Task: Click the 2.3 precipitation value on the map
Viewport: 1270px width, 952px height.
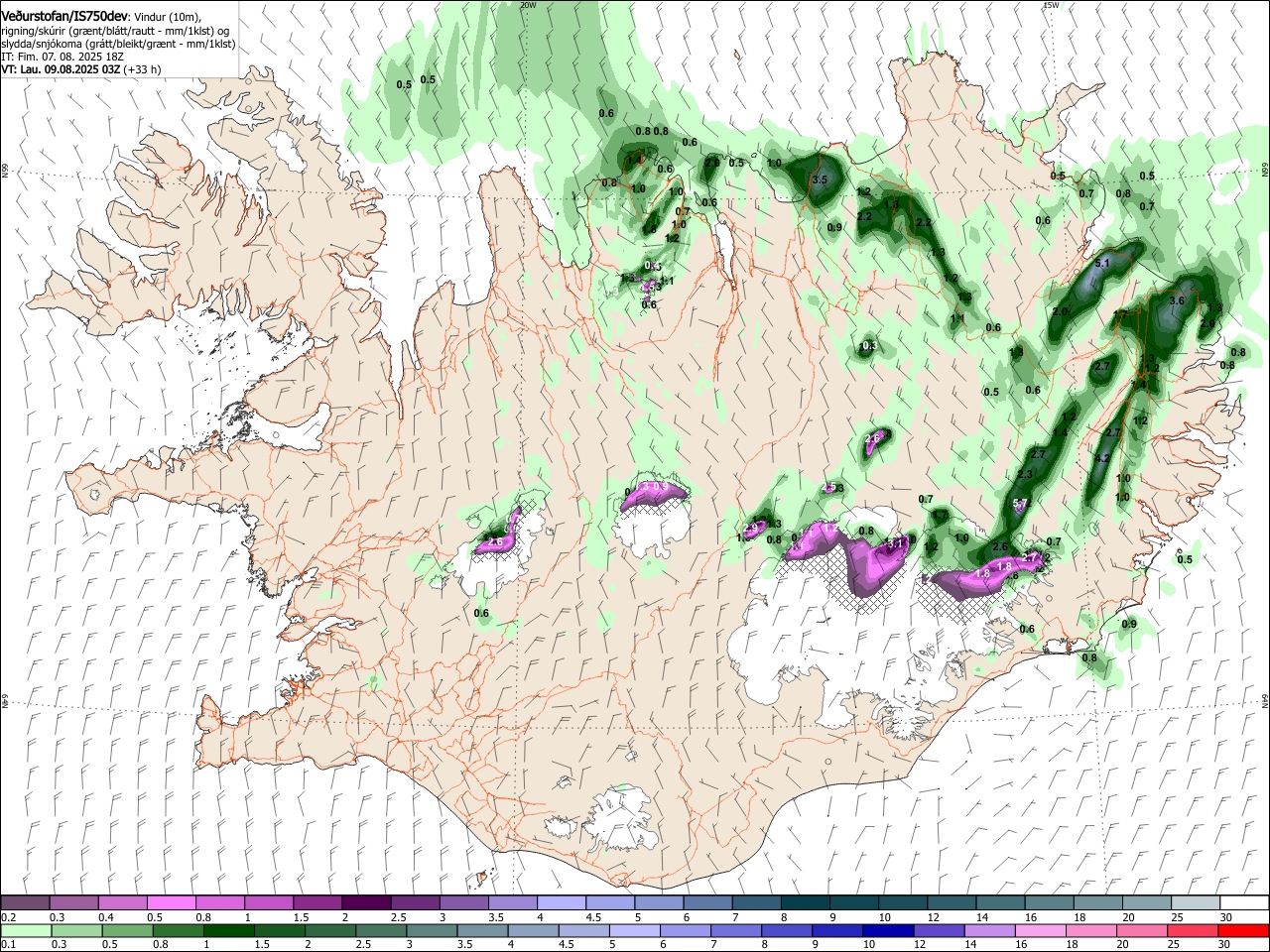Action: tap(1025, 475)
